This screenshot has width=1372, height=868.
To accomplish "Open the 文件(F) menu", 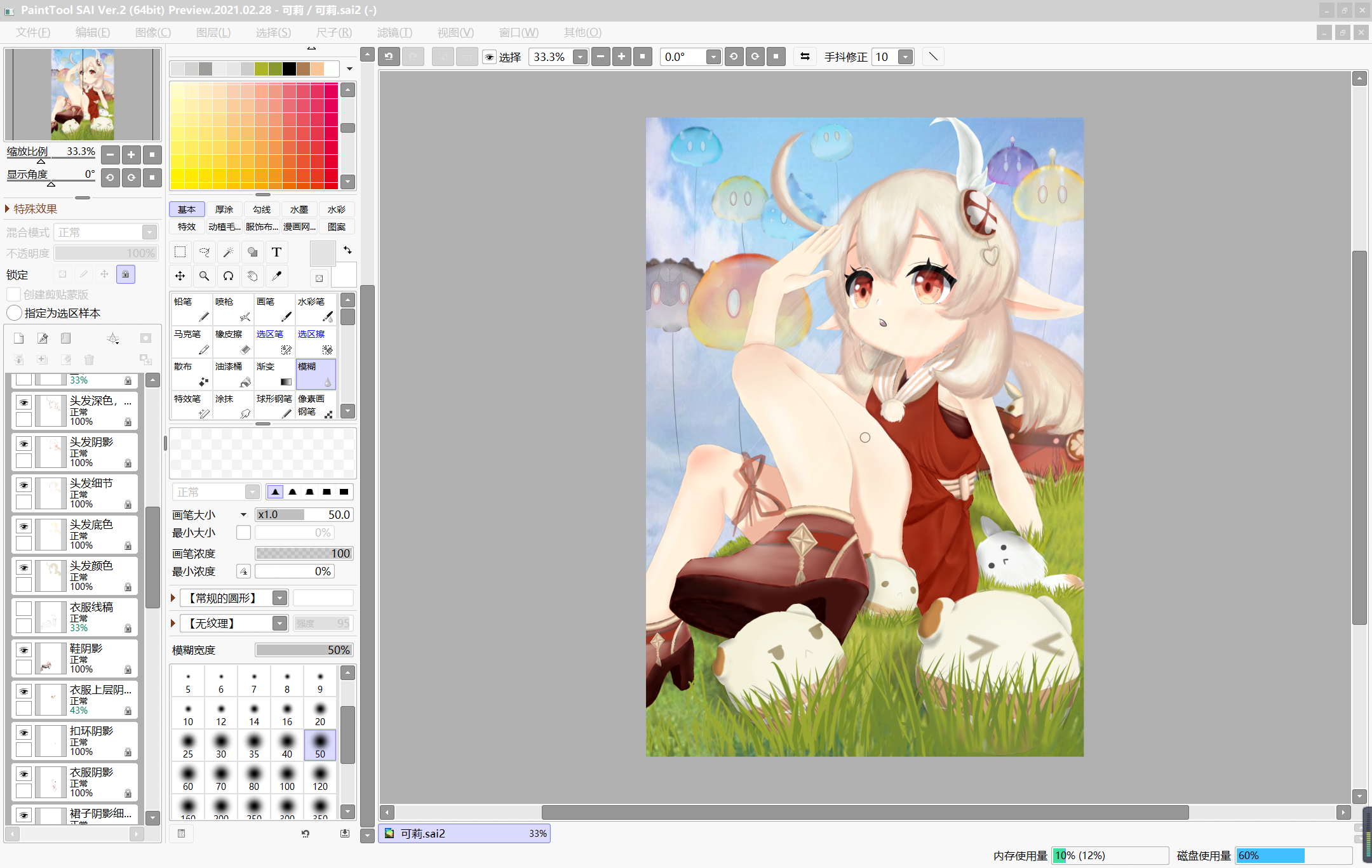I will click(33, 32).
